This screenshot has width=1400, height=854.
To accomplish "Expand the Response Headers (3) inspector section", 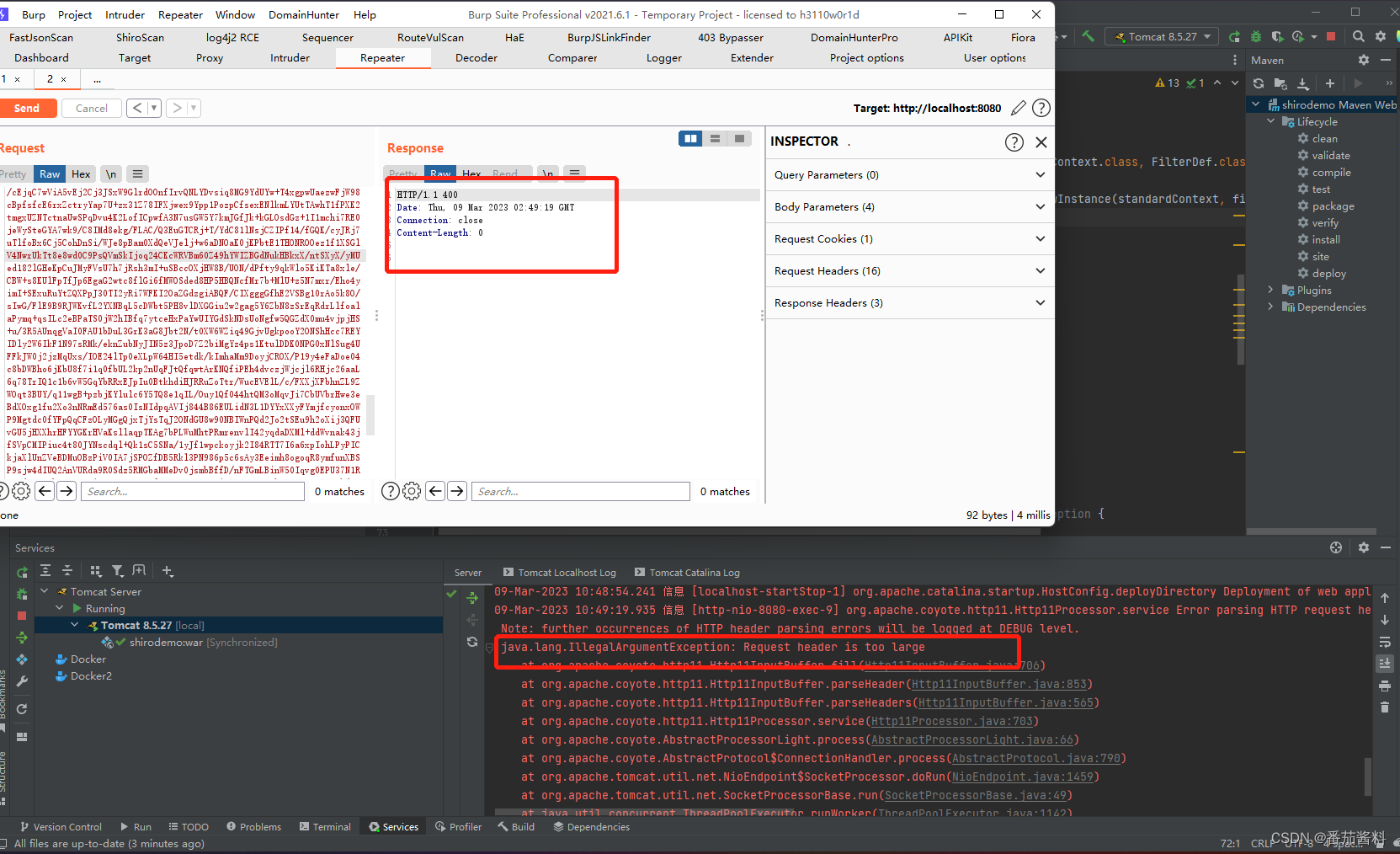I will coord(909,303).
